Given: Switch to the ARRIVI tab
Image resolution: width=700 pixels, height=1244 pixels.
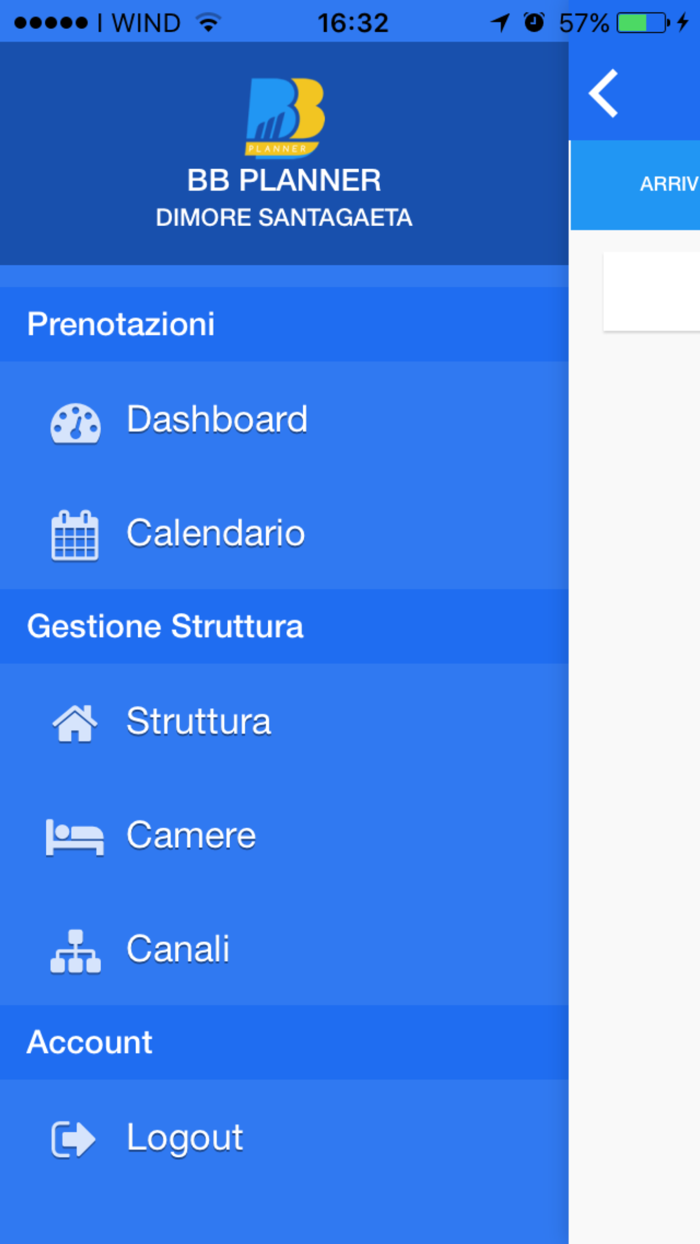Looking at the screenshot, I should pos(672,183).
